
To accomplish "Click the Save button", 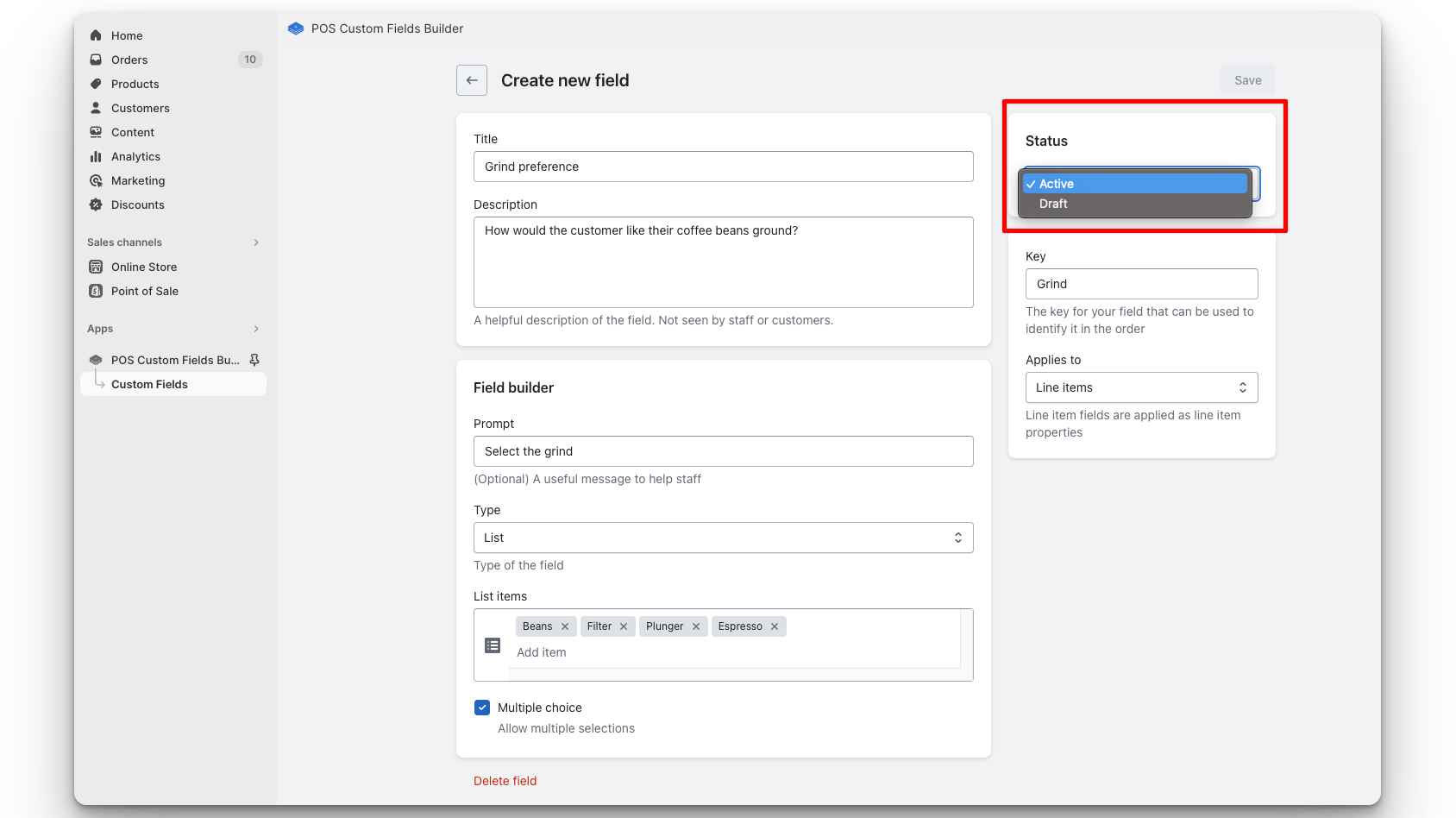I will (1247, 79).
